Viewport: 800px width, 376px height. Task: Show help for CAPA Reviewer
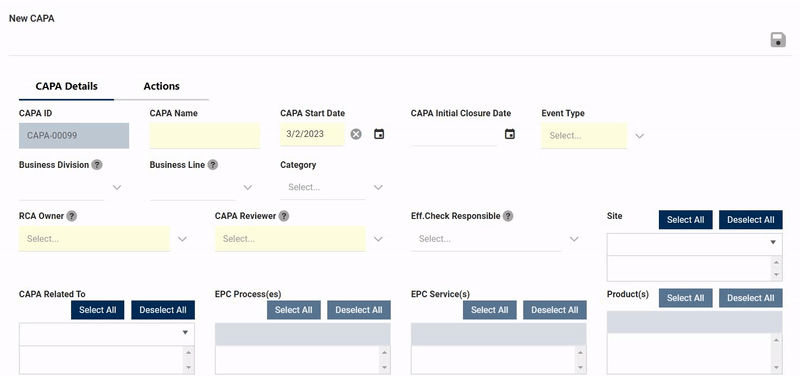click(x=284, y=216)
